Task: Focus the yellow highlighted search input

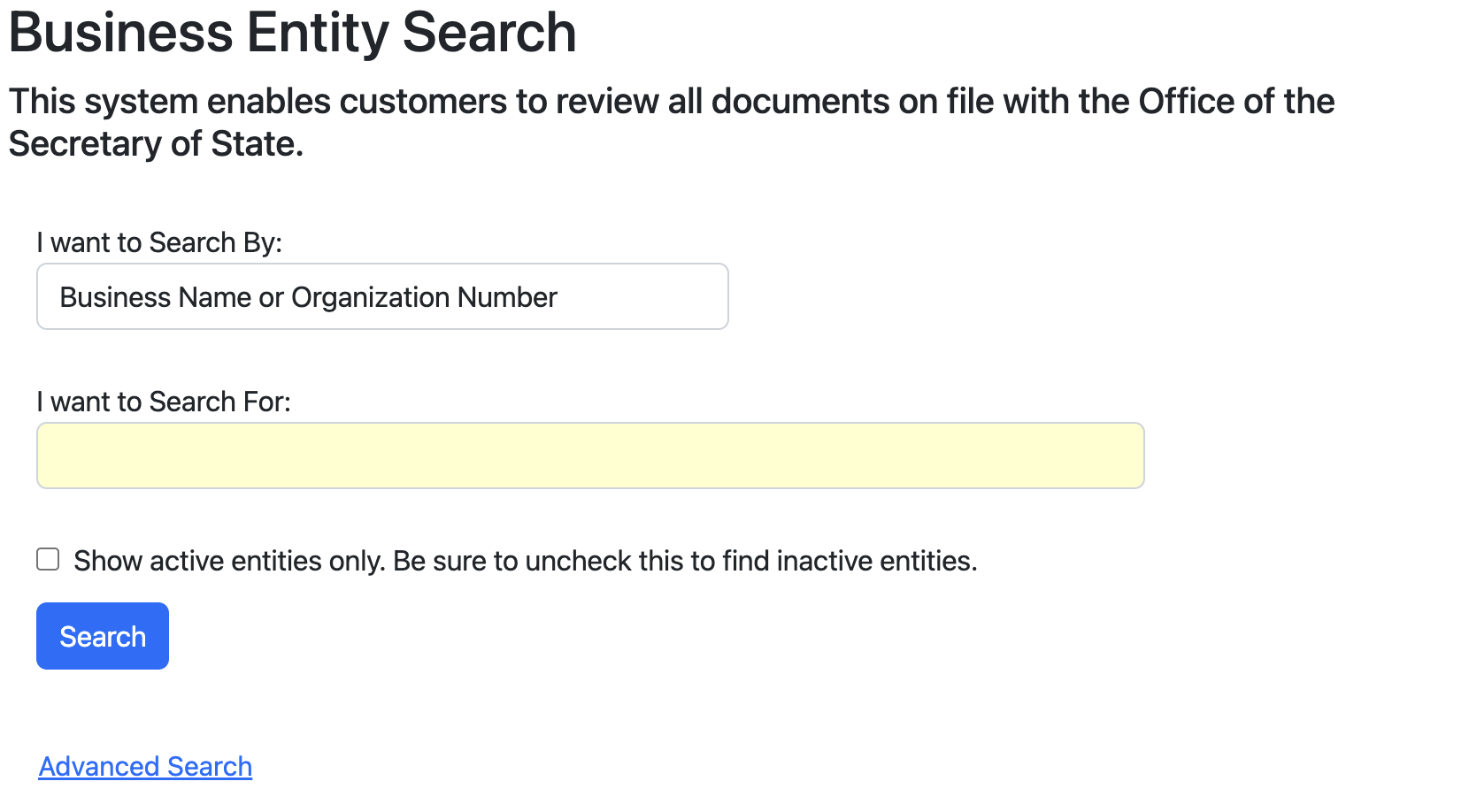Action: point(590,456)
